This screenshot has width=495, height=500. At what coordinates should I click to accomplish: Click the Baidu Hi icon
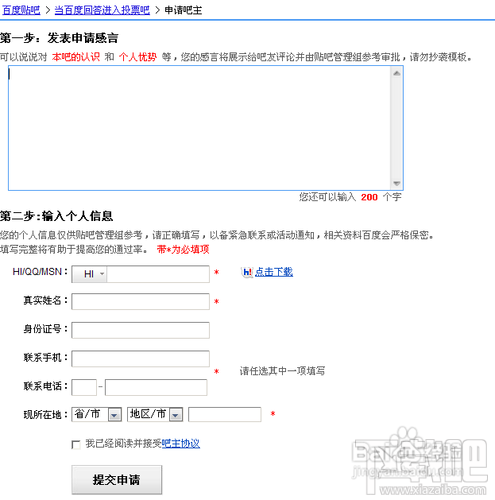[x=247, y=272]
